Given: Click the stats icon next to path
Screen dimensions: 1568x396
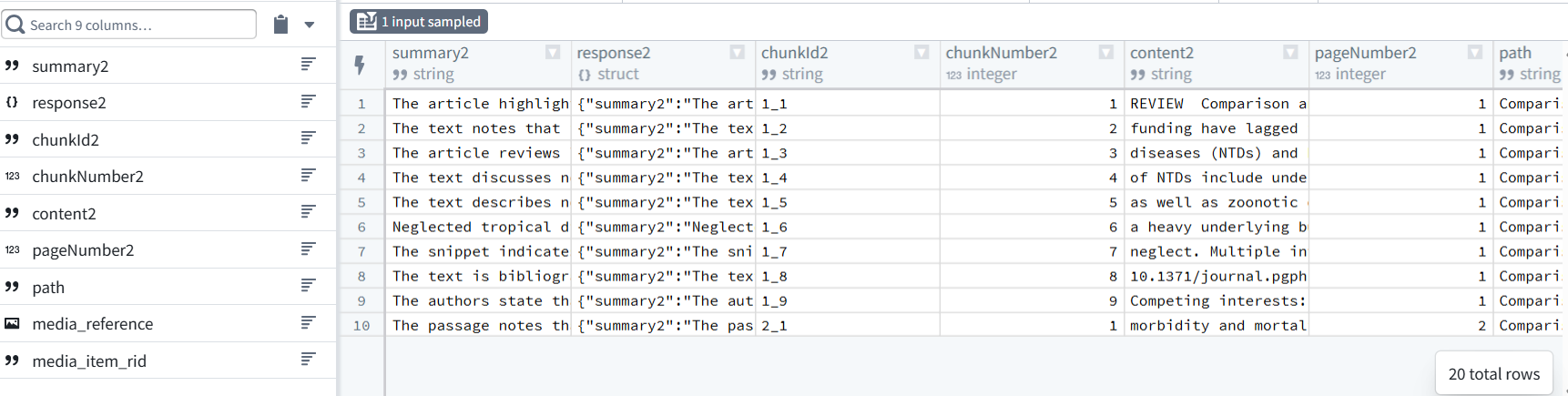Looking at the screenshot, I should pos(309,286).
